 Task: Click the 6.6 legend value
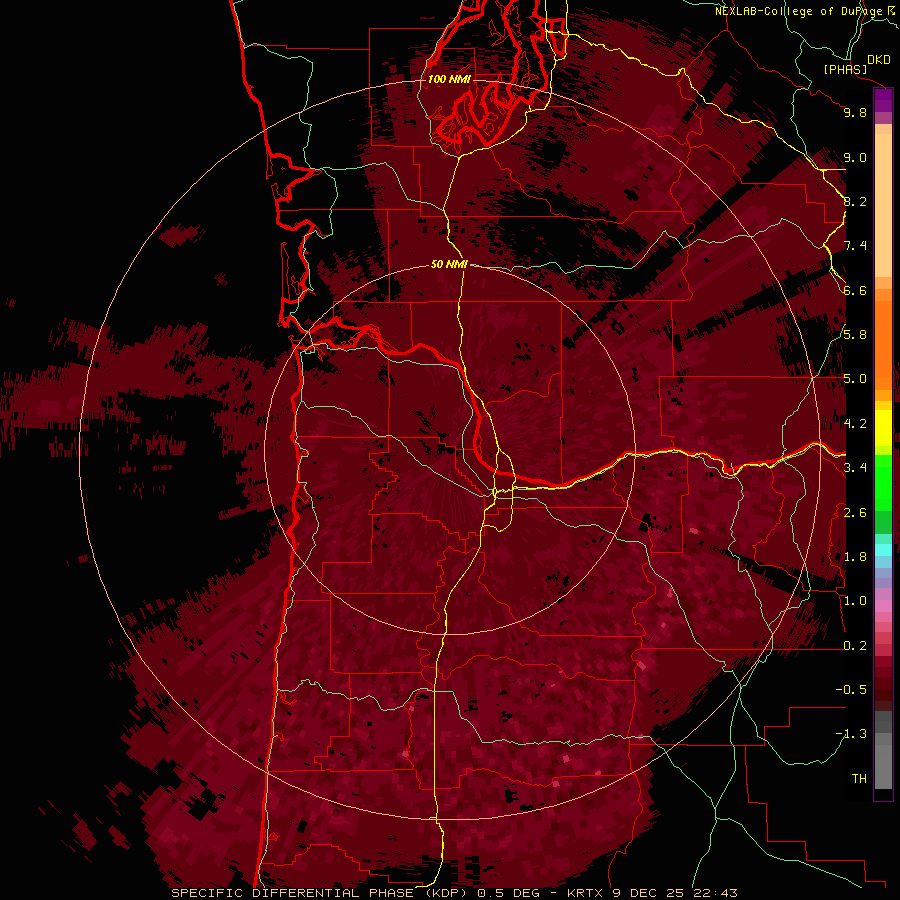point(855,290)
